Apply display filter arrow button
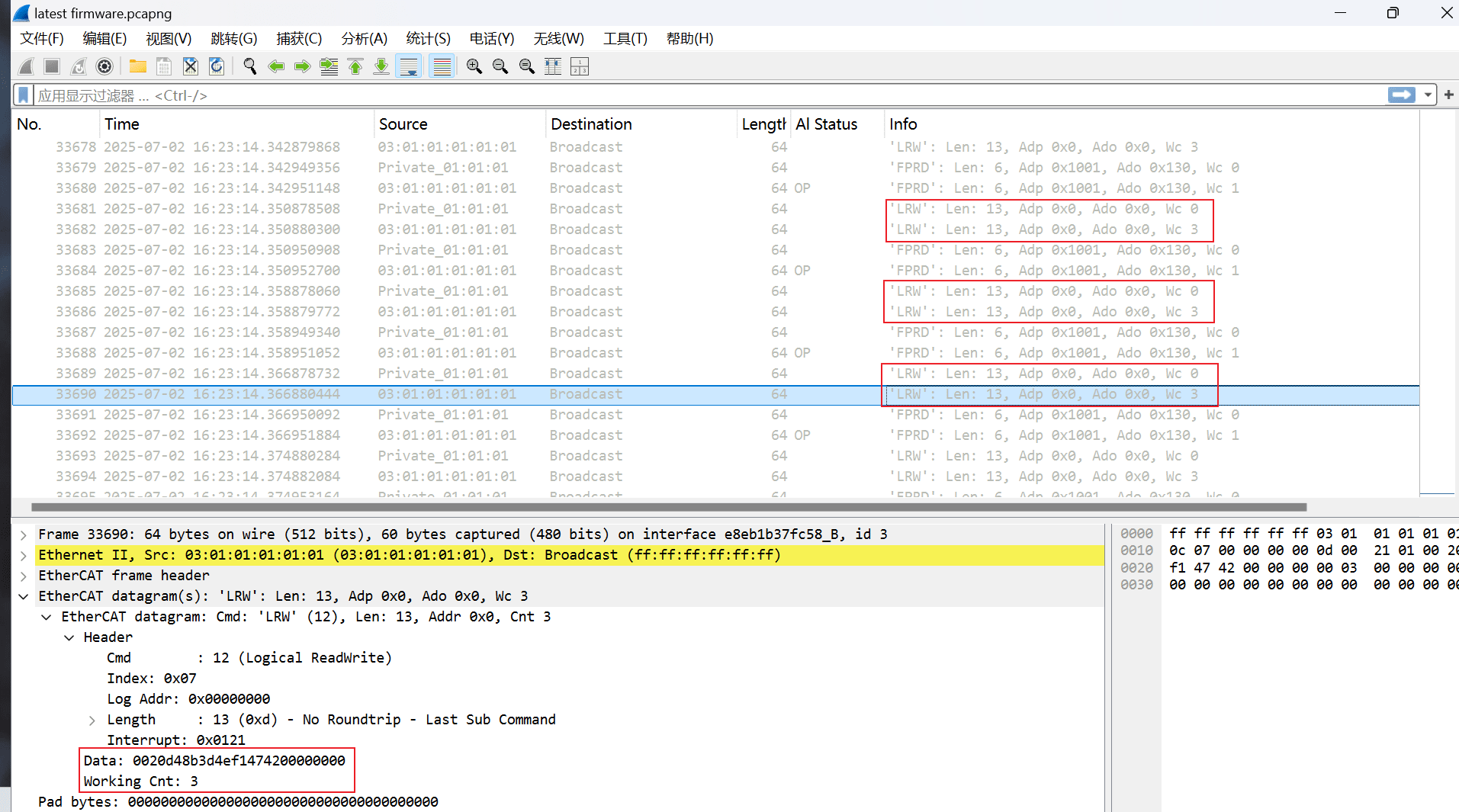The width and height of the screenshot is (1459, 812). click(x=1402, y=95)
